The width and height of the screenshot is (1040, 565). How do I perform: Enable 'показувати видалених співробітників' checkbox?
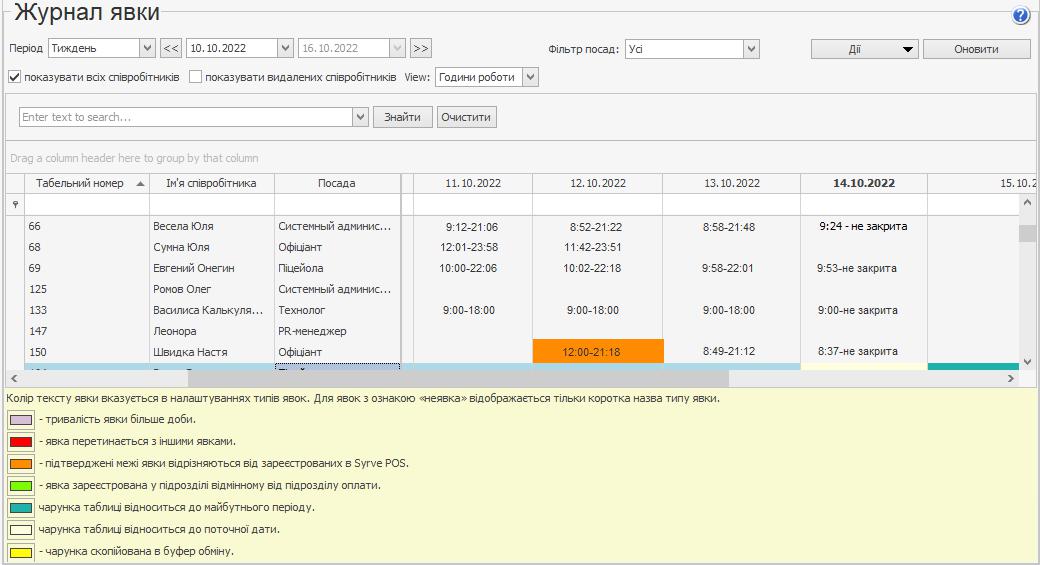196,77
